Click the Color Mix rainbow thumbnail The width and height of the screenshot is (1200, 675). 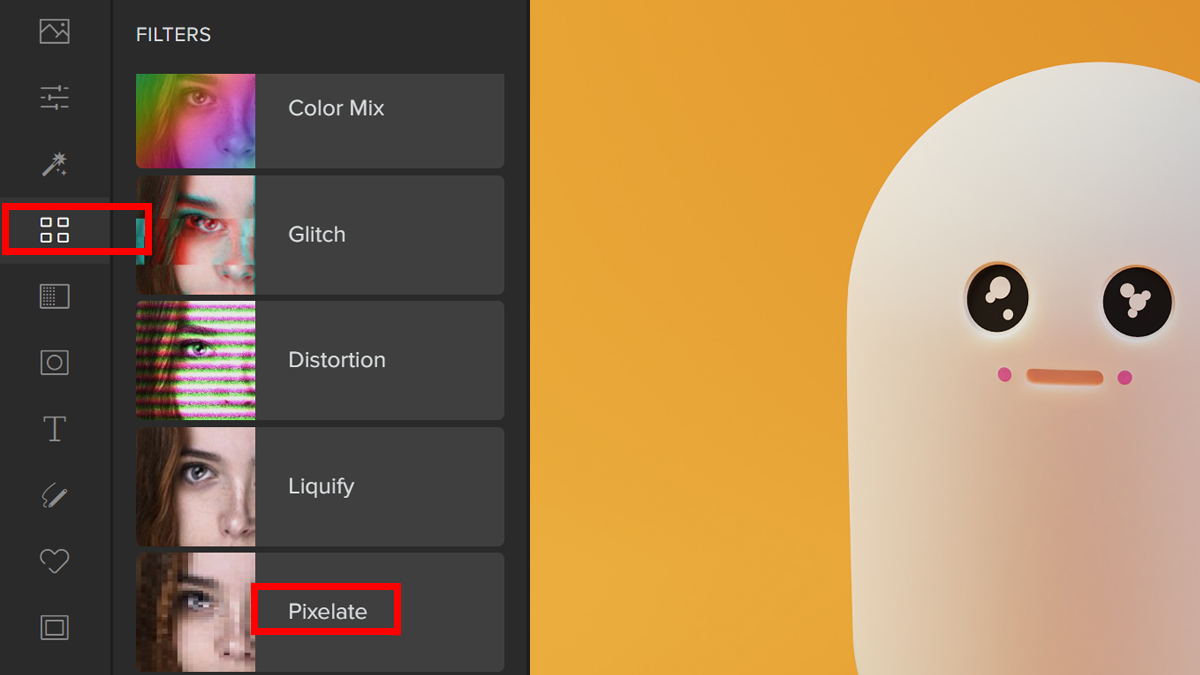click(196, 121)
